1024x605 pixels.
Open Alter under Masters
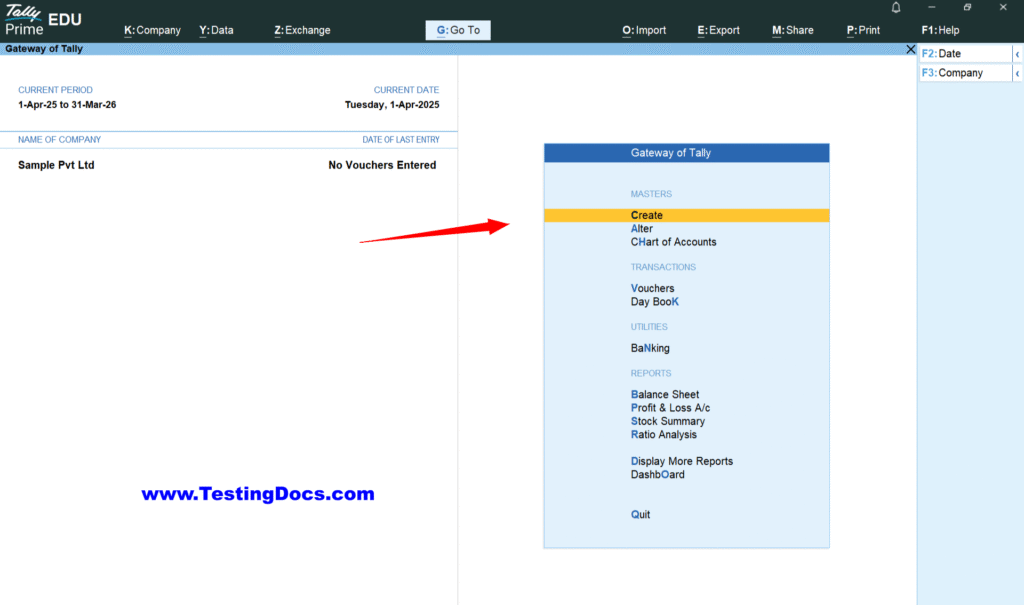pyautogui.click(x=641, y=228)
